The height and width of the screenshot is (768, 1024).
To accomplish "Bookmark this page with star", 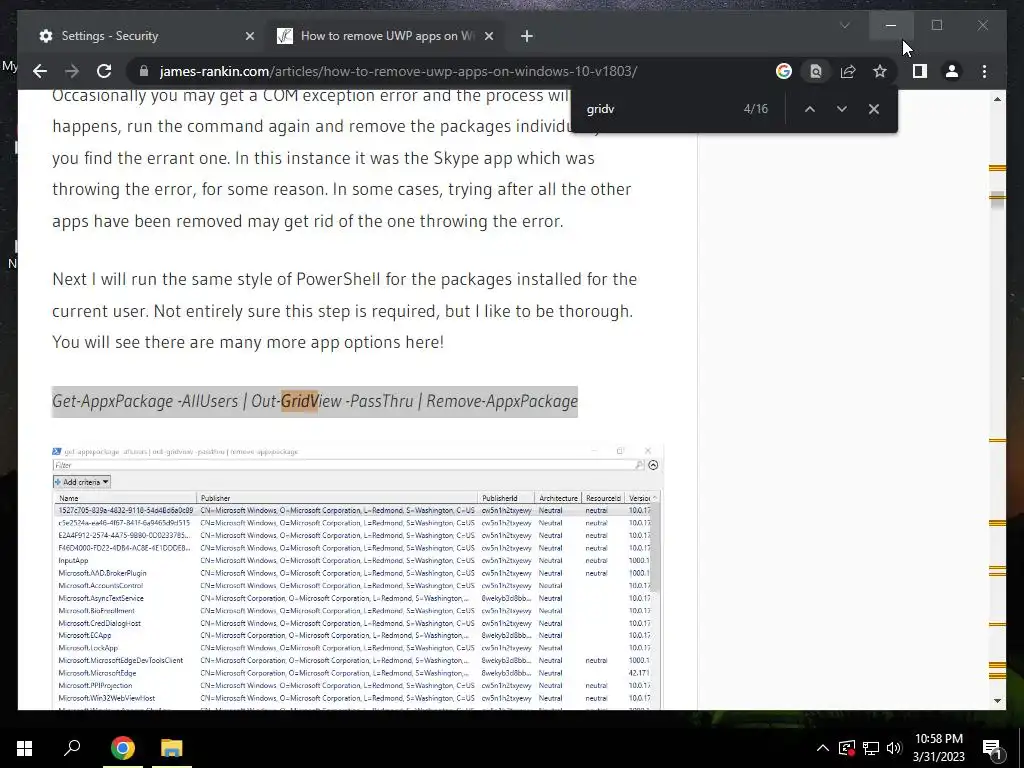I will tap(880, 71).
